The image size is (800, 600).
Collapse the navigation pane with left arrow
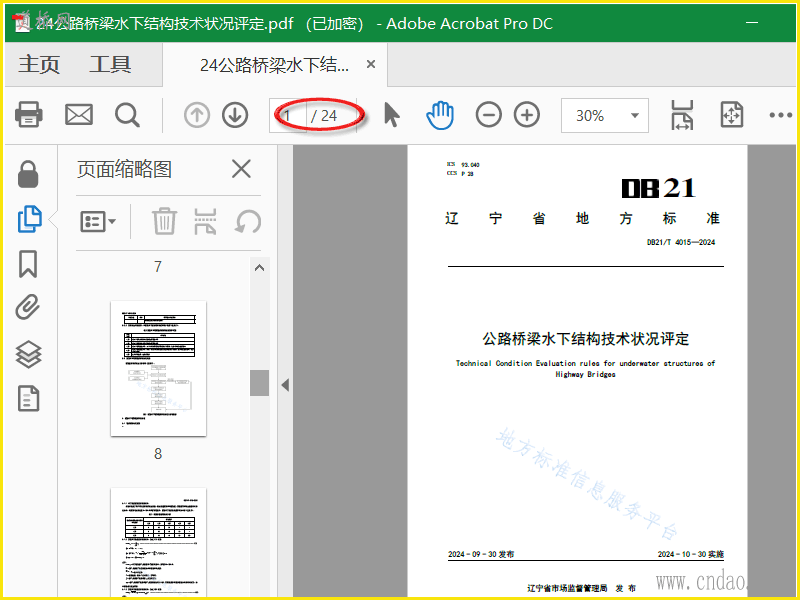pos(285,385)
